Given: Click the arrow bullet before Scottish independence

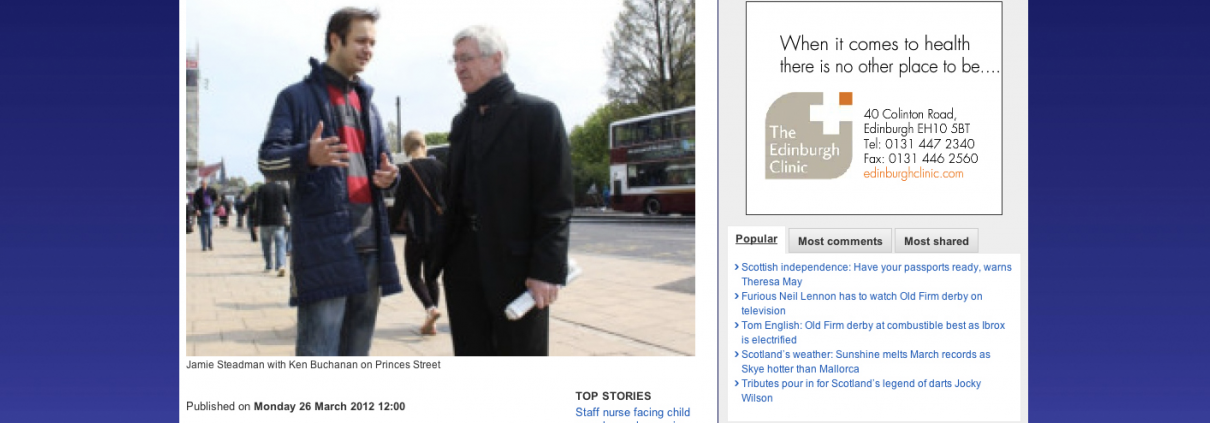Looking at the screenshot, I should coord(736,267).
